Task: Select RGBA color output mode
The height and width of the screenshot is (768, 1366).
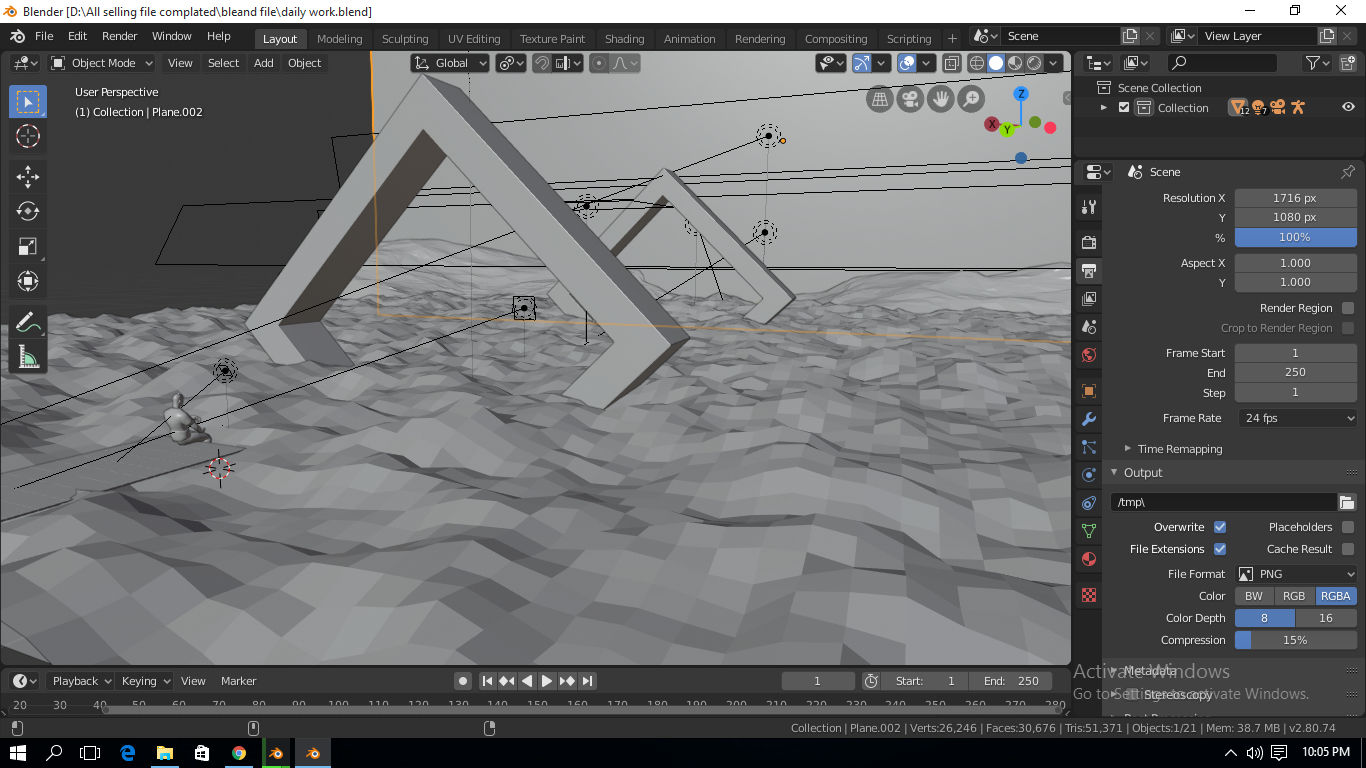Action: 1335,595
